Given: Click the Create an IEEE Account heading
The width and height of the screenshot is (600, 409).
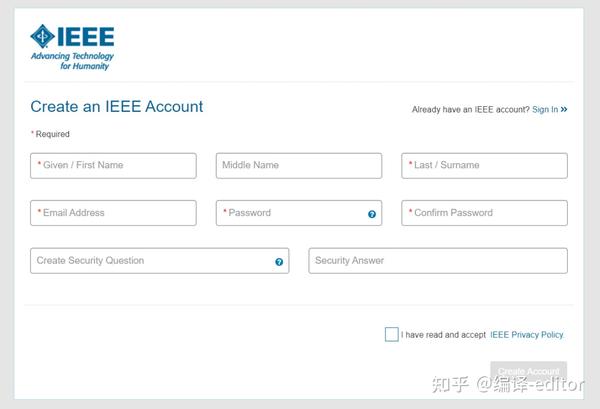Looking at the screenshot, I should 117,106.
